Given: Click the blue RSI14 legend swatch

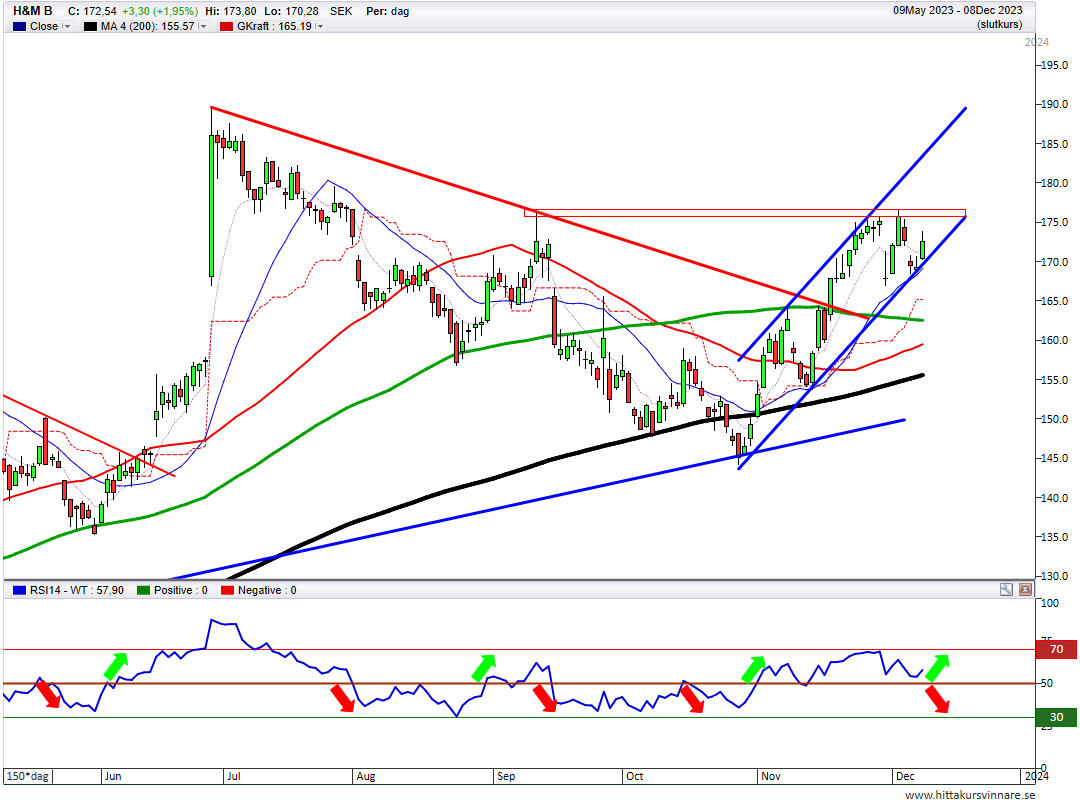Looking at the screenshot, I should pos(19,591).
